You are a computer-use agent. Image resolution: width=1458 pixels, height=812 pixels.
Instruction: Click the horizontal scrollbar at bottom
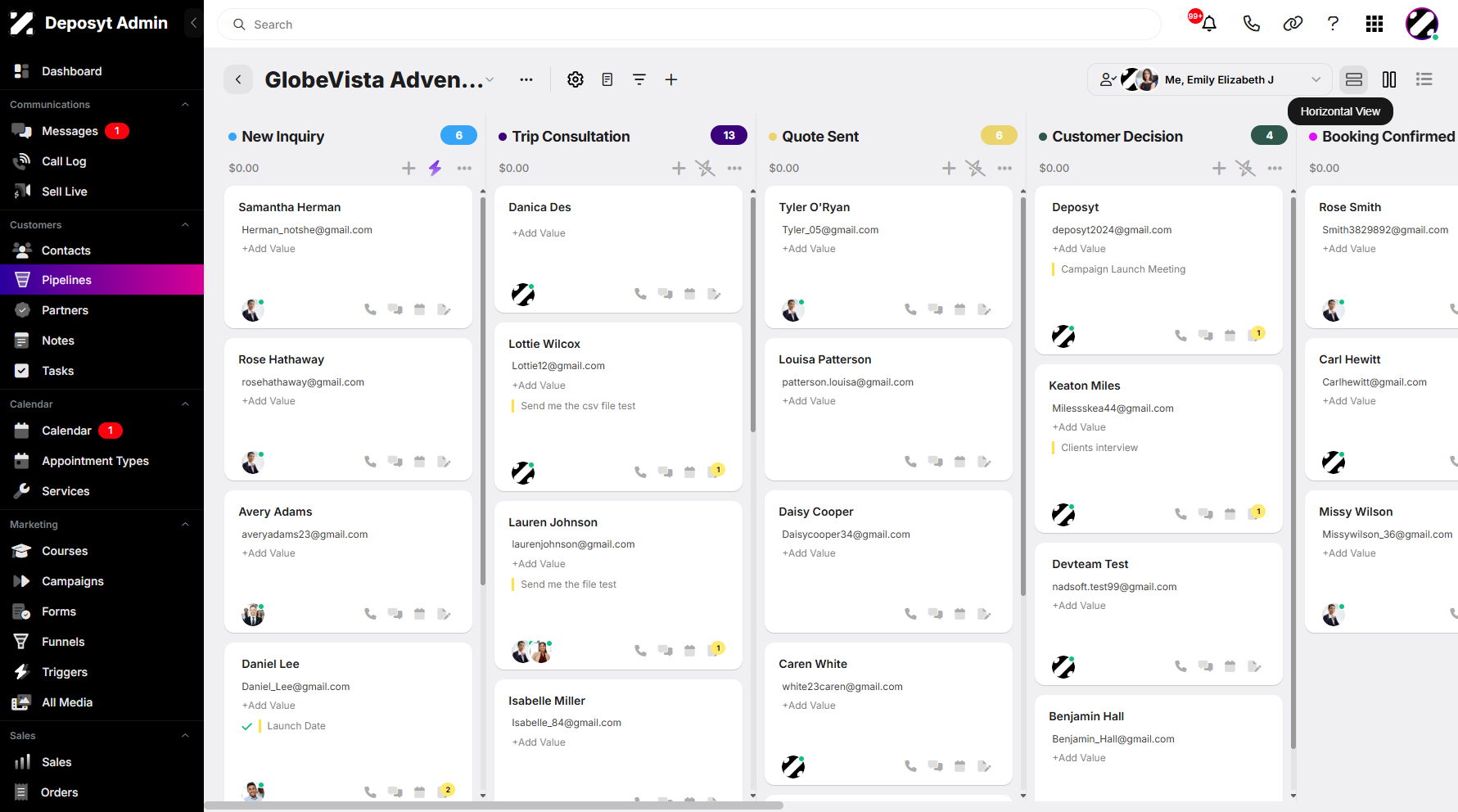(x=494, y=805)
